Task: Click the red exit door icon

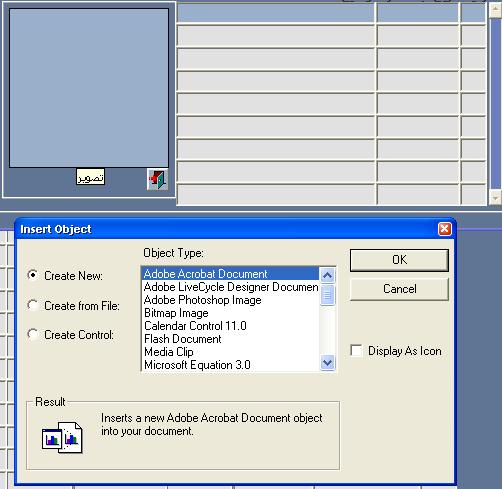Action: click(157, 179)
